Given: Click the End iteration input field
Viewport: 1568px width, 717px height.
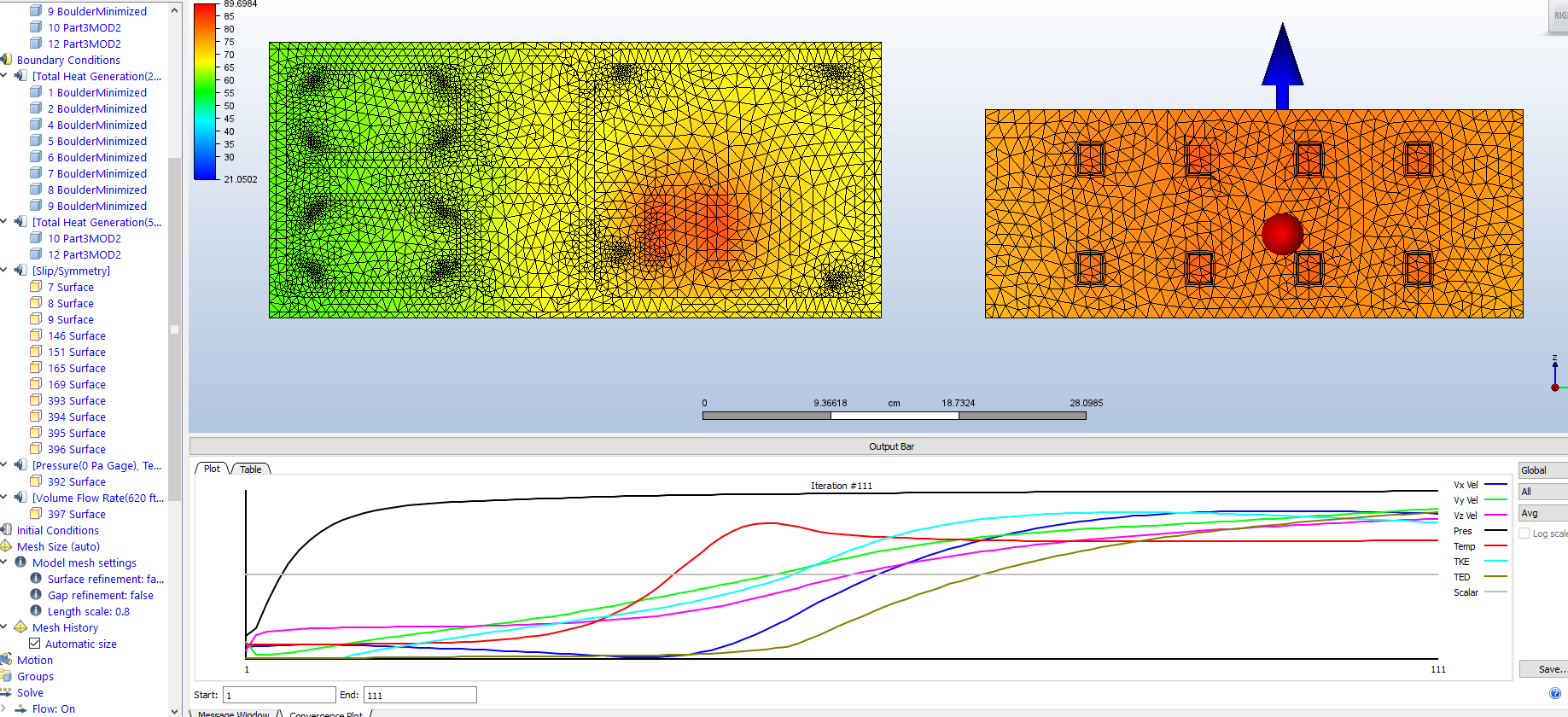Looking at the screenshot, I should [420, 695].
